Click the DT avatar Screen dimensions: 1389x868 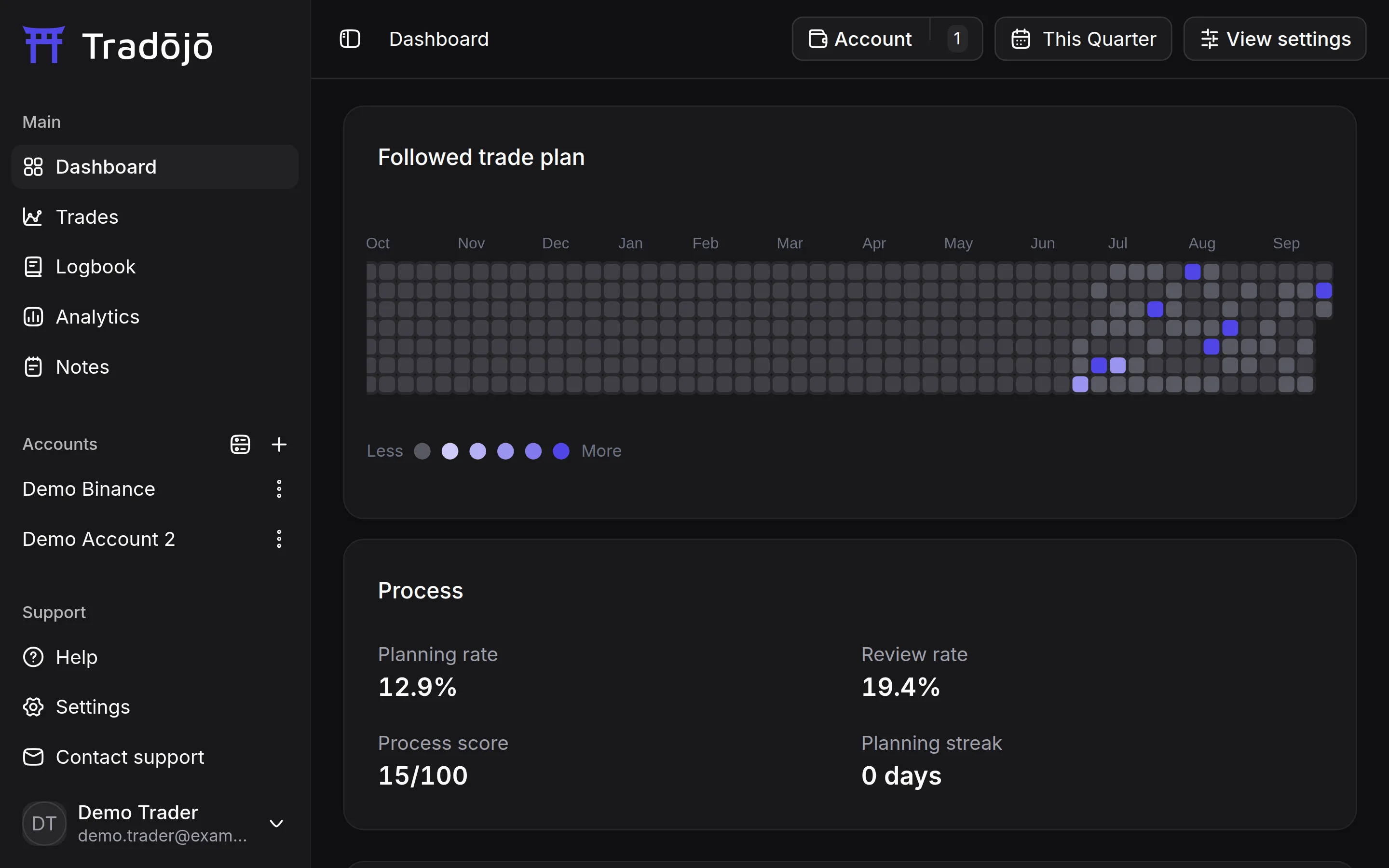coord(44,824)
